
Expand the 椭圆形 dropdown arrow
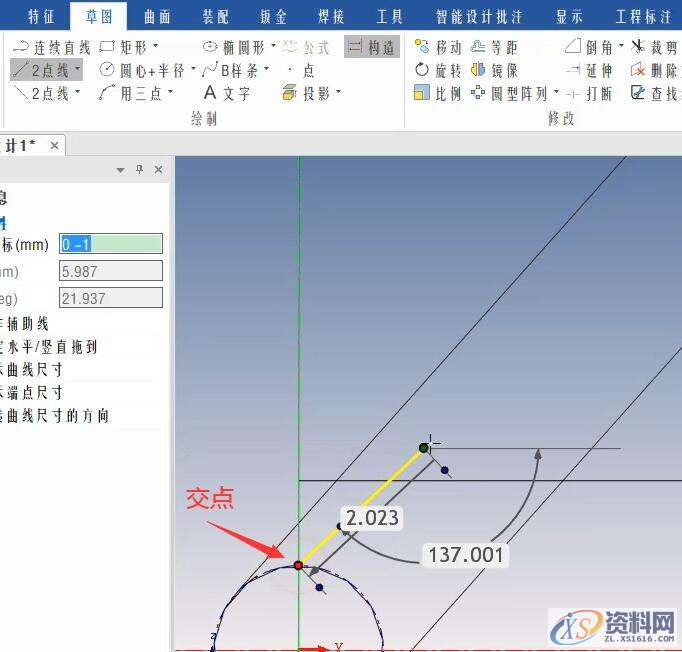273,45
